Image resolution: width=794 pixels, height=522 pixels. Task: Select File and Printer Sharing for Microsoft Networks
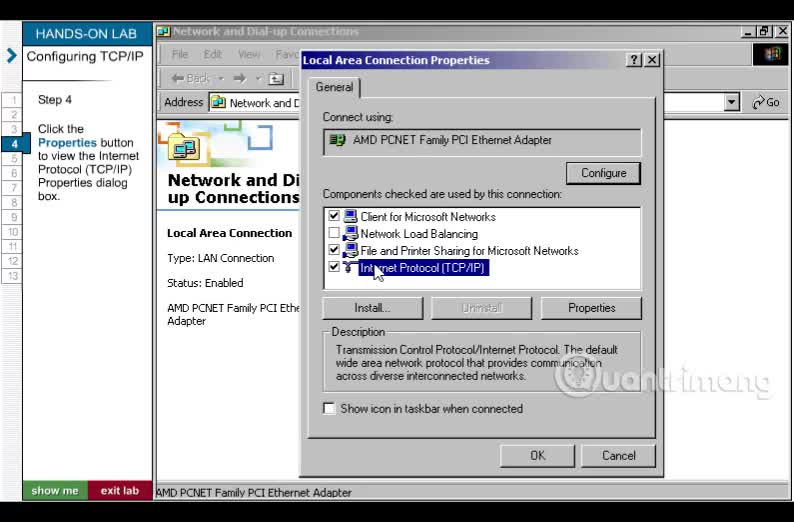pos(469,251)
